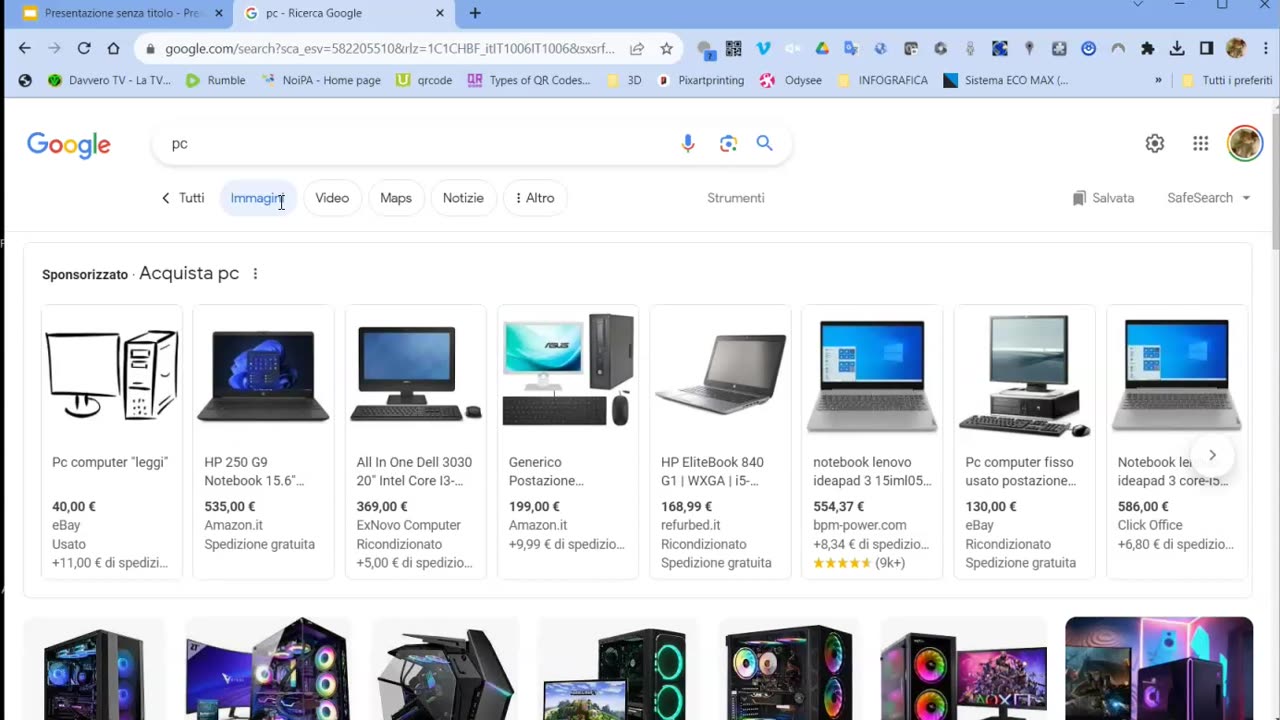The width and height of the screenshot is (1280, 720).
Task: Open Pixartprinting bookmark
Action: tap(700, 80)
